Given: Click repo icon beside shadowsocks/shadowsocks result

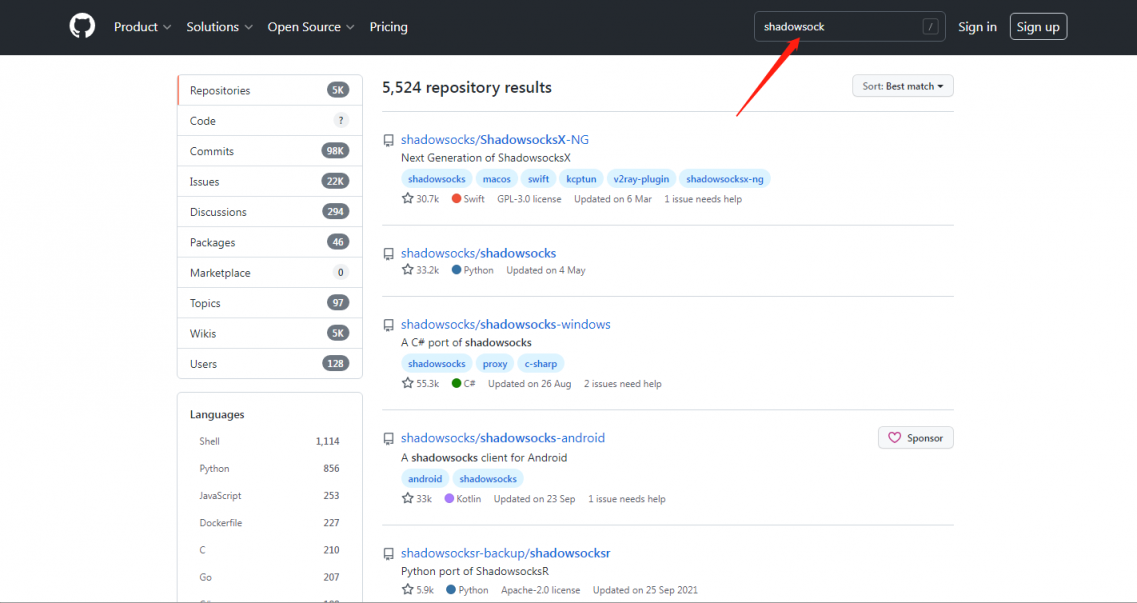Looking at the screenshot, I should (389, 254).
